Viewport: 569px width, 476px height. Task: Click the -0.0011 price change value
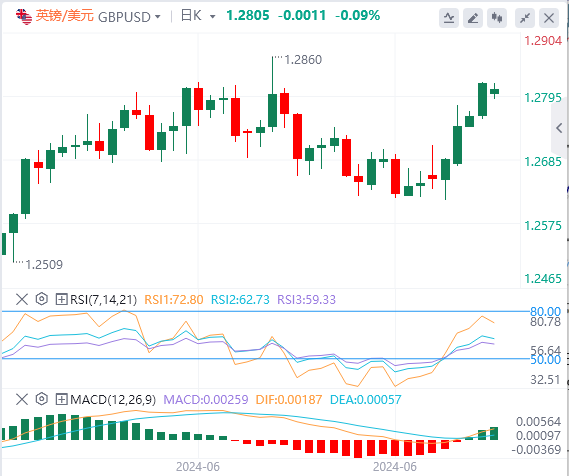click(x=302, y=15)
